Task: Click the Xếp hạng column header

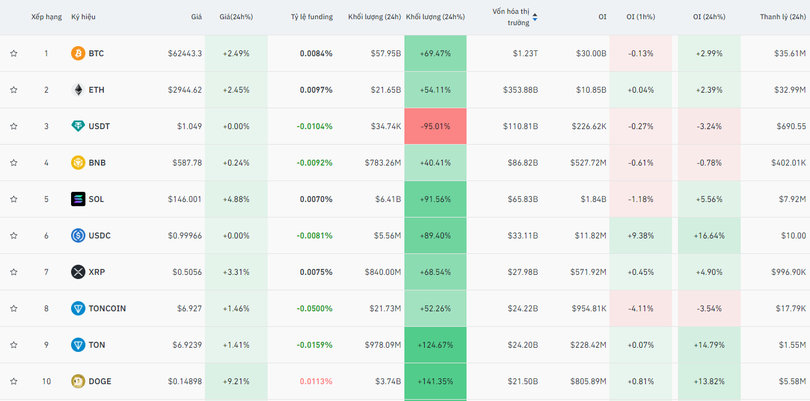Action: point(46,17)
